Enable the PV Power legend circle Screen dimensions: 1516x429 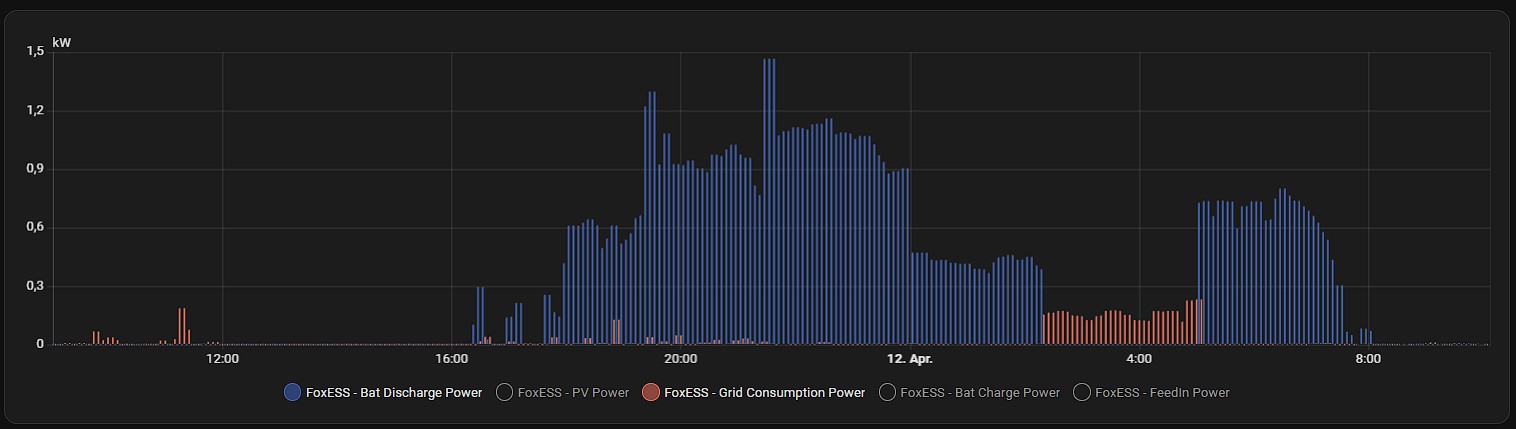click(505, 393)
